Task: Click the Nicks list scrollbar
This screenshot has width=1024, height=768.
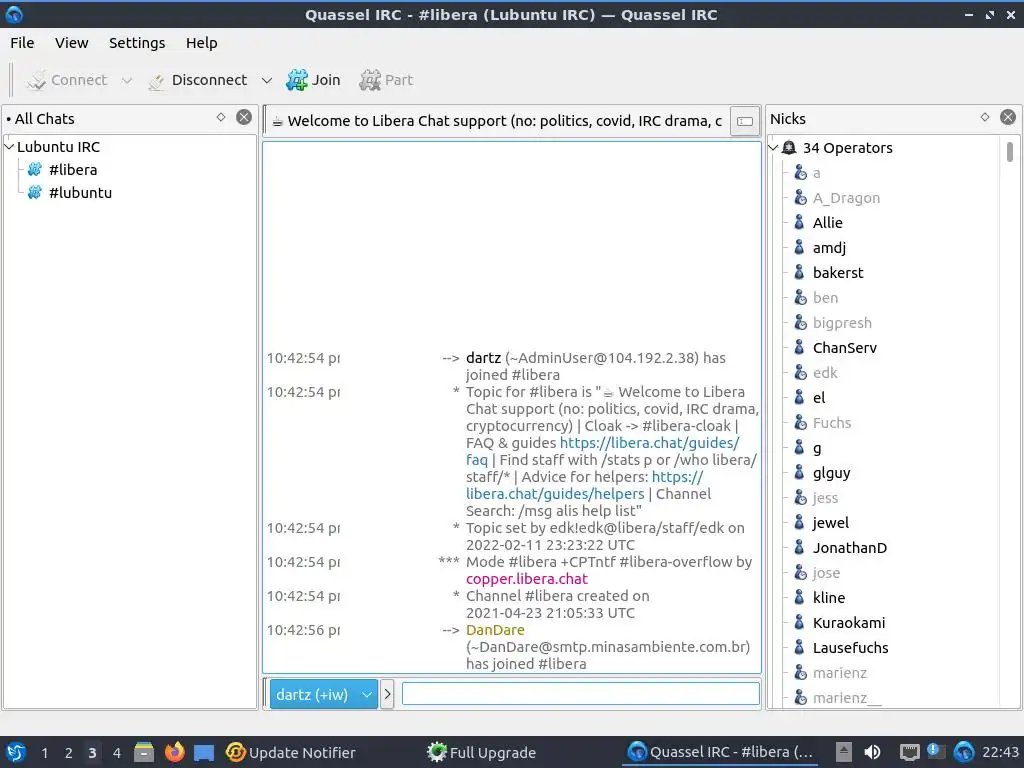Action: (x=1010, y=152)
